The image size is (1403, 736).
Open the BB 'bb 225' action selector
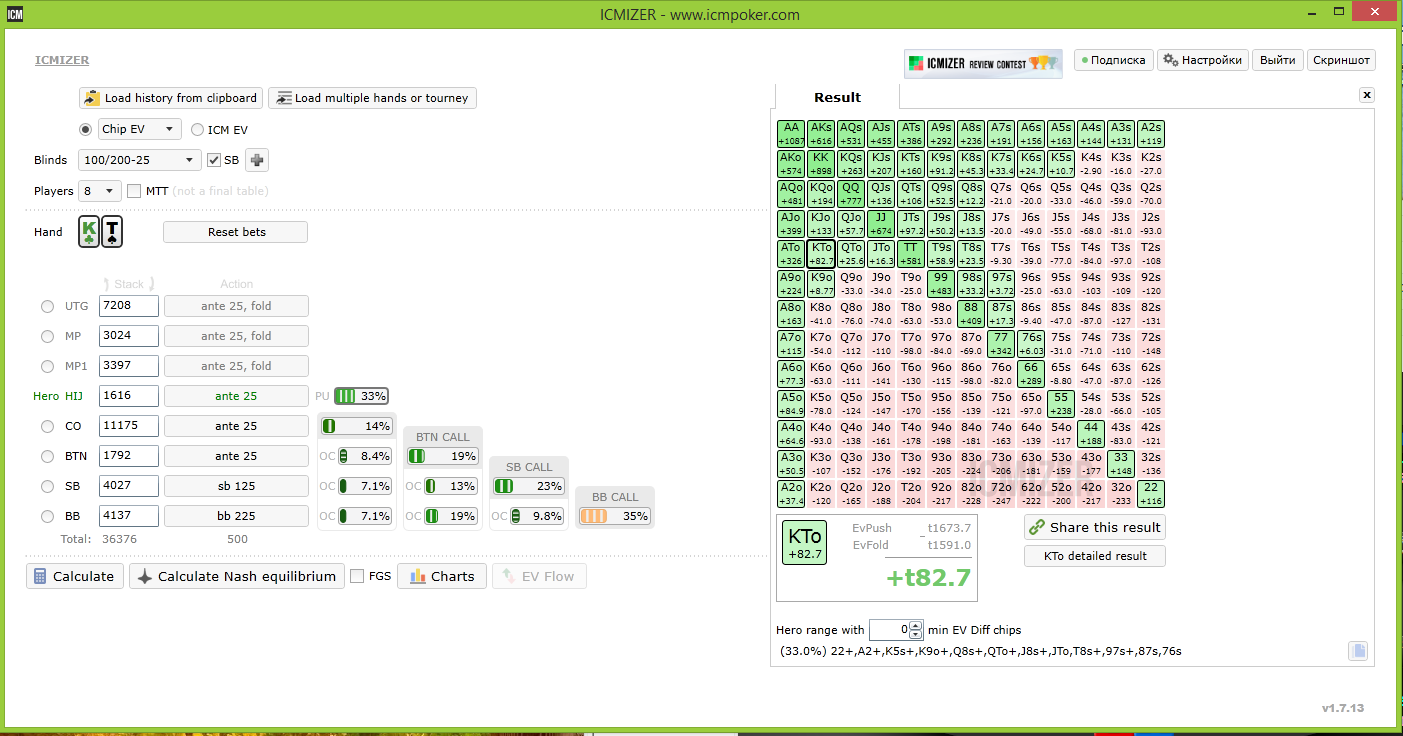coord(236,516)
